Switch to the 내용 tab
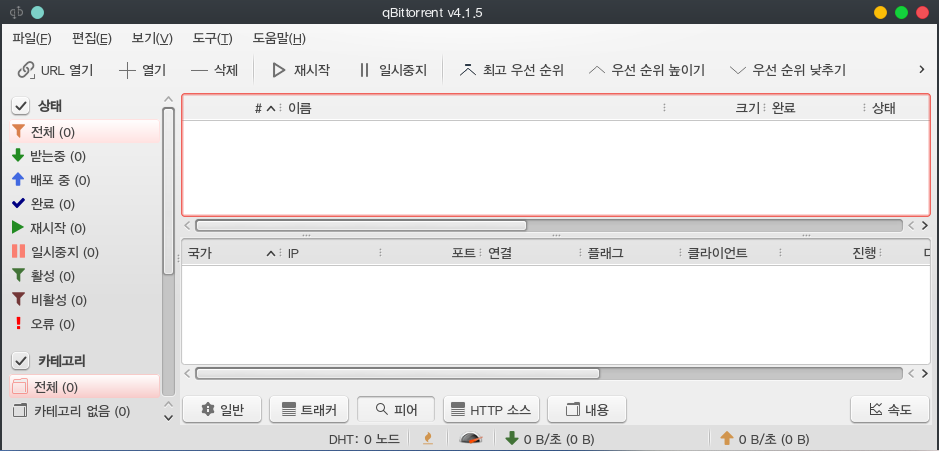This screenshot has width=939, height=451. coord(587,410)
